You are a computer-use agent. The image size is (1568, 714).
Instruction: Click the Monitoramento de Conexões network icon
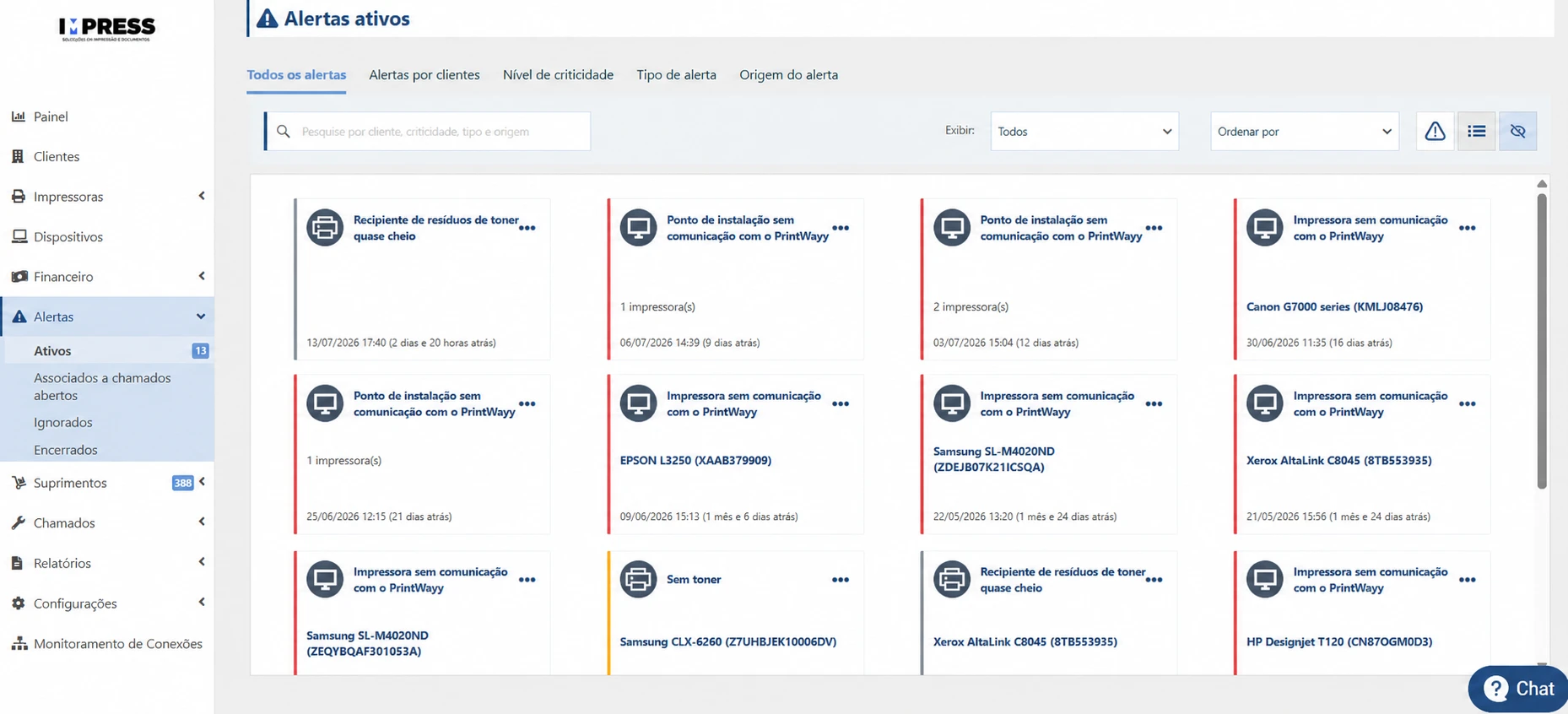(x=19, y=644)
